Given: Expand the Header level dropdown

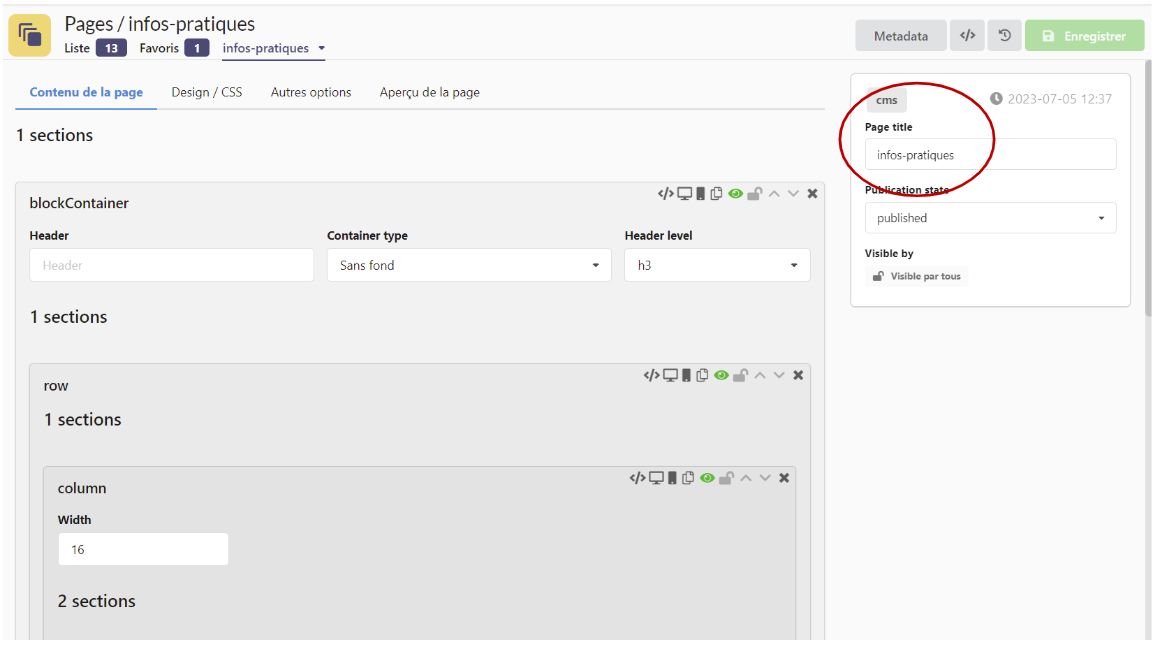Looking at the screenshot, I should click(x=717, y=266).
